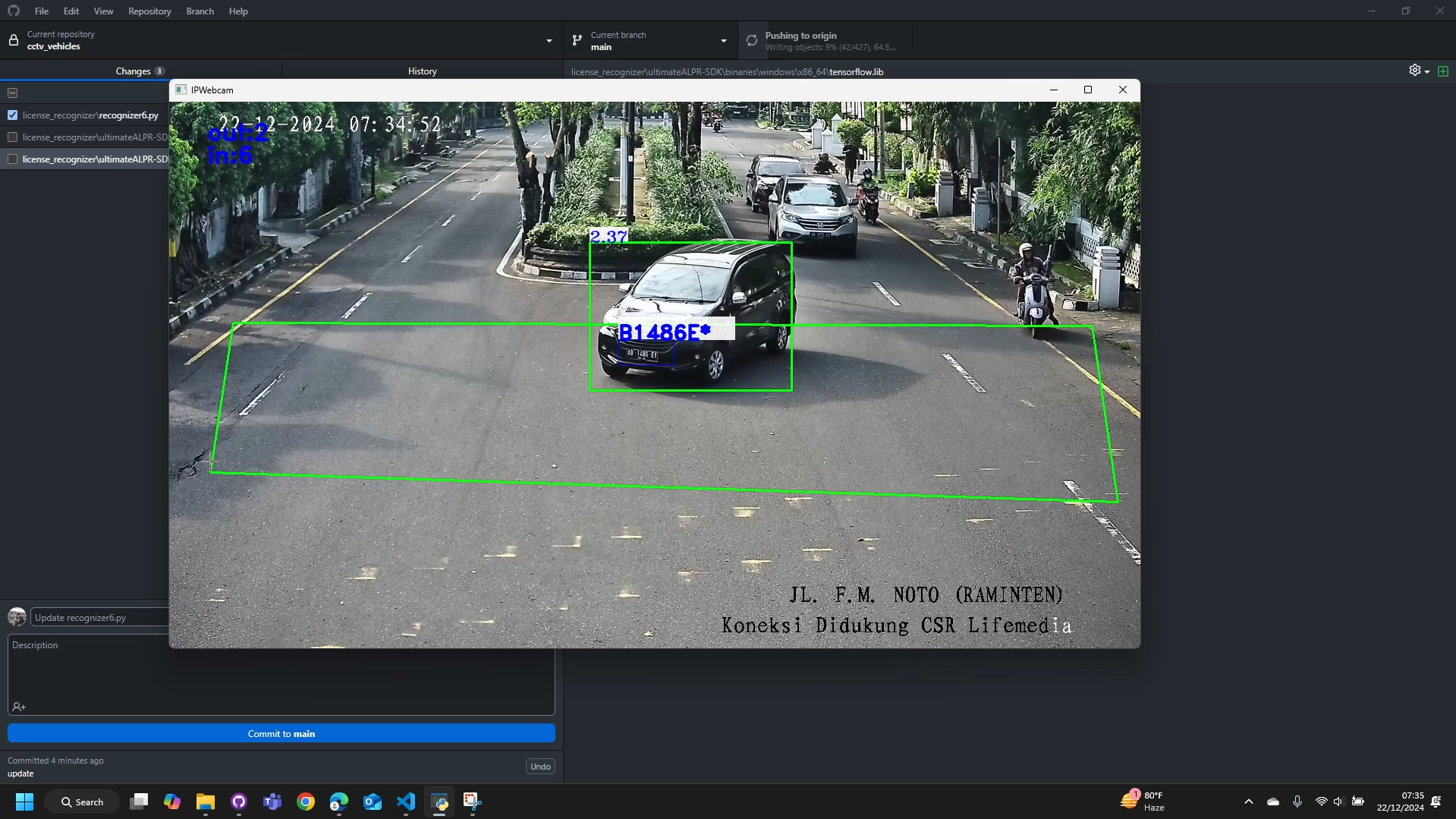Viewport: 1456px width, 819px height.
Task: Open Visual Studio Code from taskbar
Action: [x=406, y=802]
